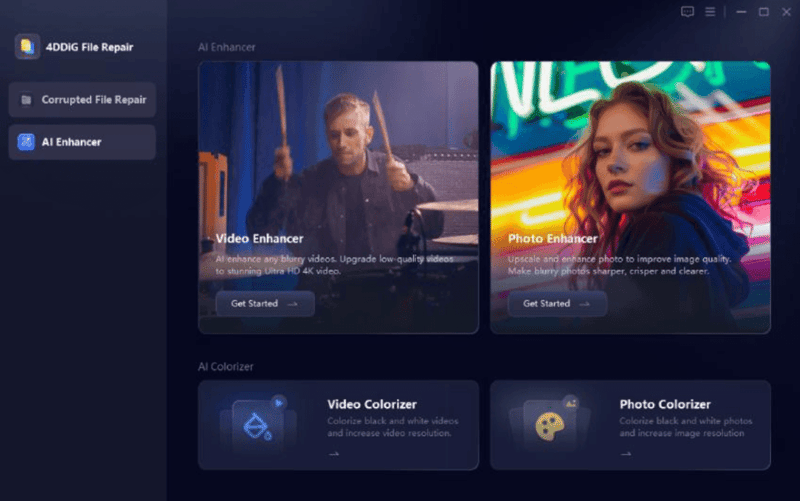Click the Video Enhancer heading text
800x501 pixels.
[x=259, y=239]
